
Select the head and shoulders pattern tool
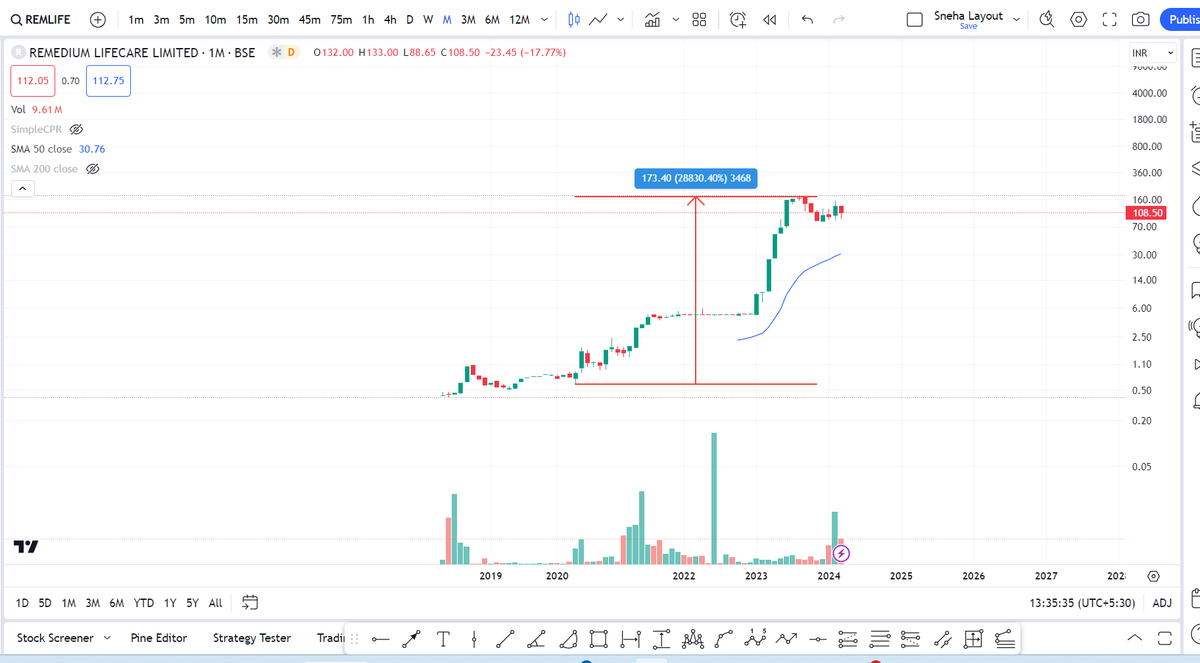coord(694,638)
